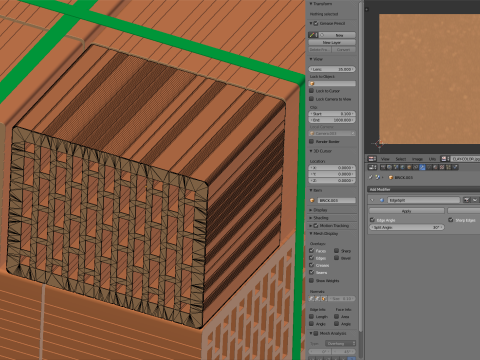Open the Constraints properties tab icon
This screenshot has height=360, width=480.
pyautogui.click(x=416, y=167)
